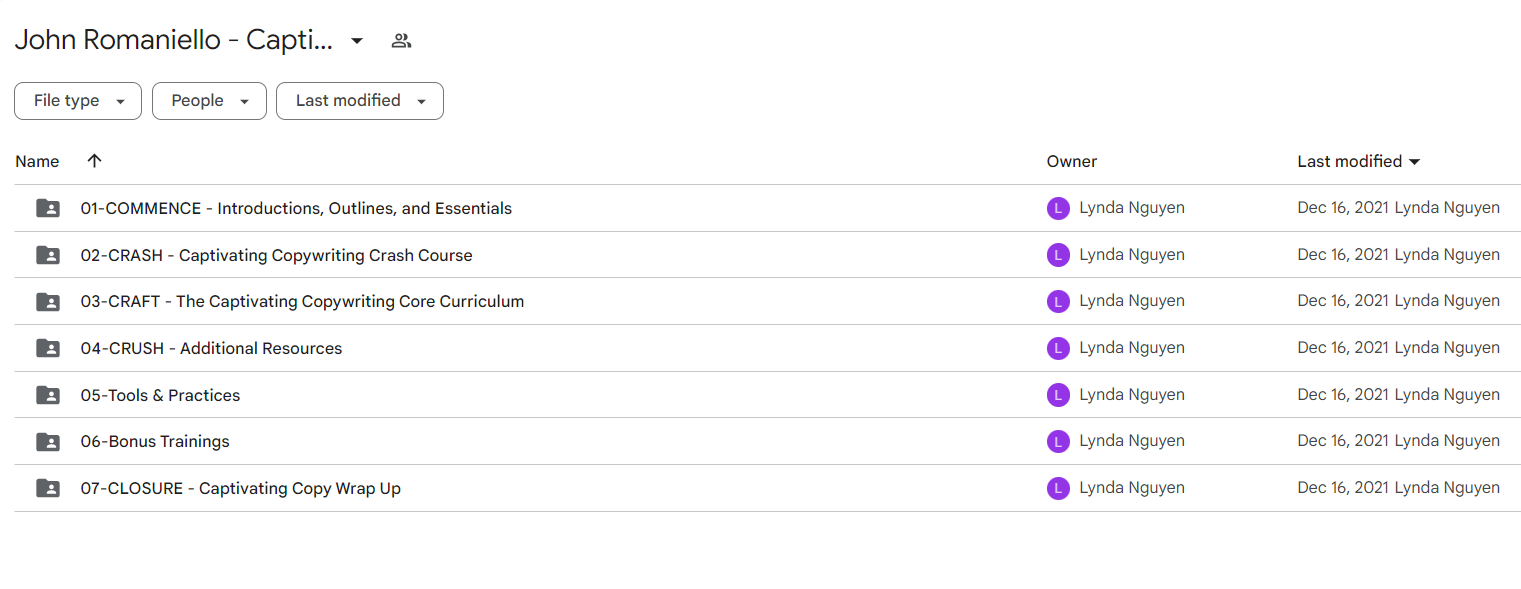The image size is (1521, 589).
Task: Click Lynda Nguyen's avatar in the 01-COMMENCE row
Action: click(x=1058, y=208)
